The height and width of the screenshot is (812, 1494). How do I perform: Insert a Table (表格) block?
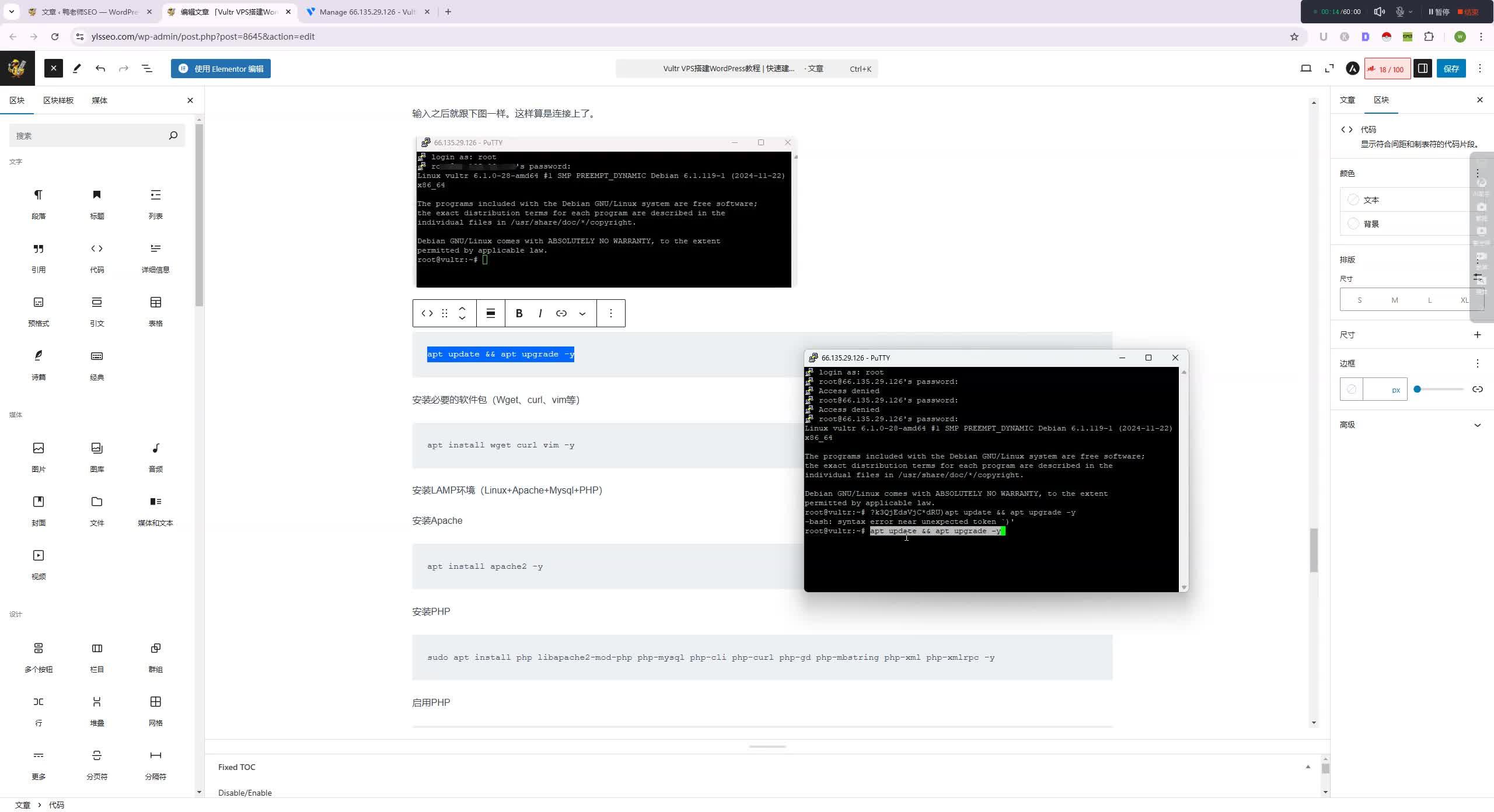155,311
